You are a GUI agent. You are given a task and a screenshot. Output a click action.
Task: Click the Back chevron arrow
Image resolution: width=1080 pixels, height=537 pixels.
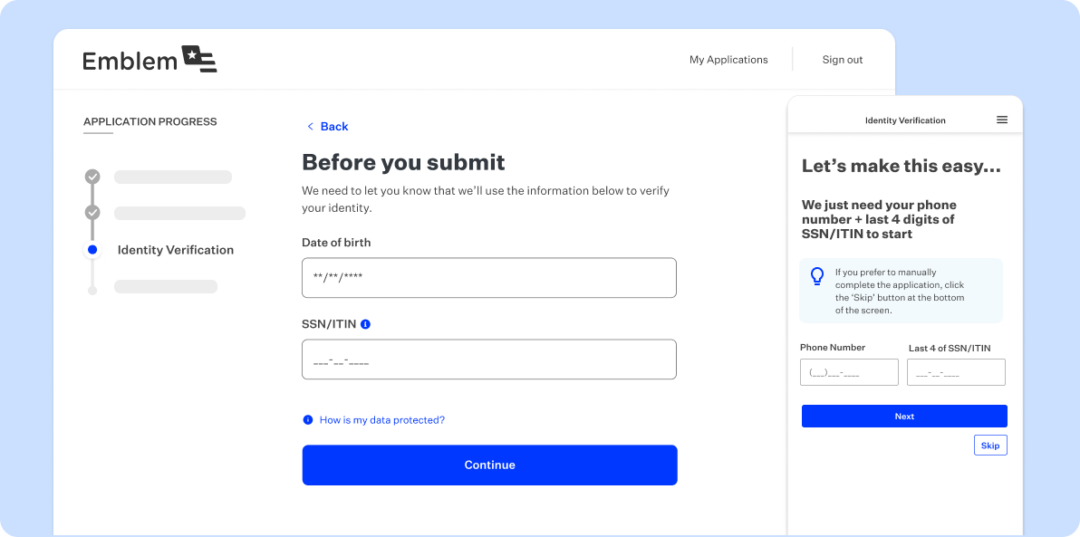(310, 127)
